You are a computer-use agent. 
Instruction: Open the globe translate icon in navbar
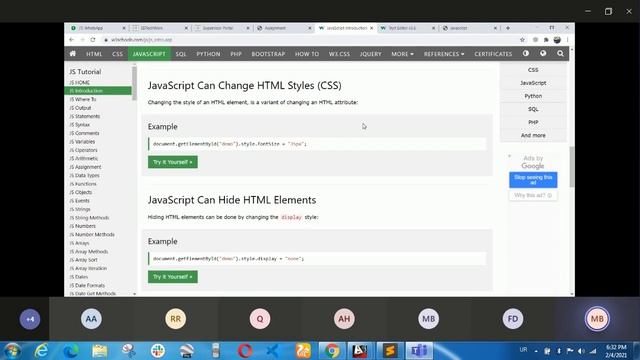click(543, 53)
